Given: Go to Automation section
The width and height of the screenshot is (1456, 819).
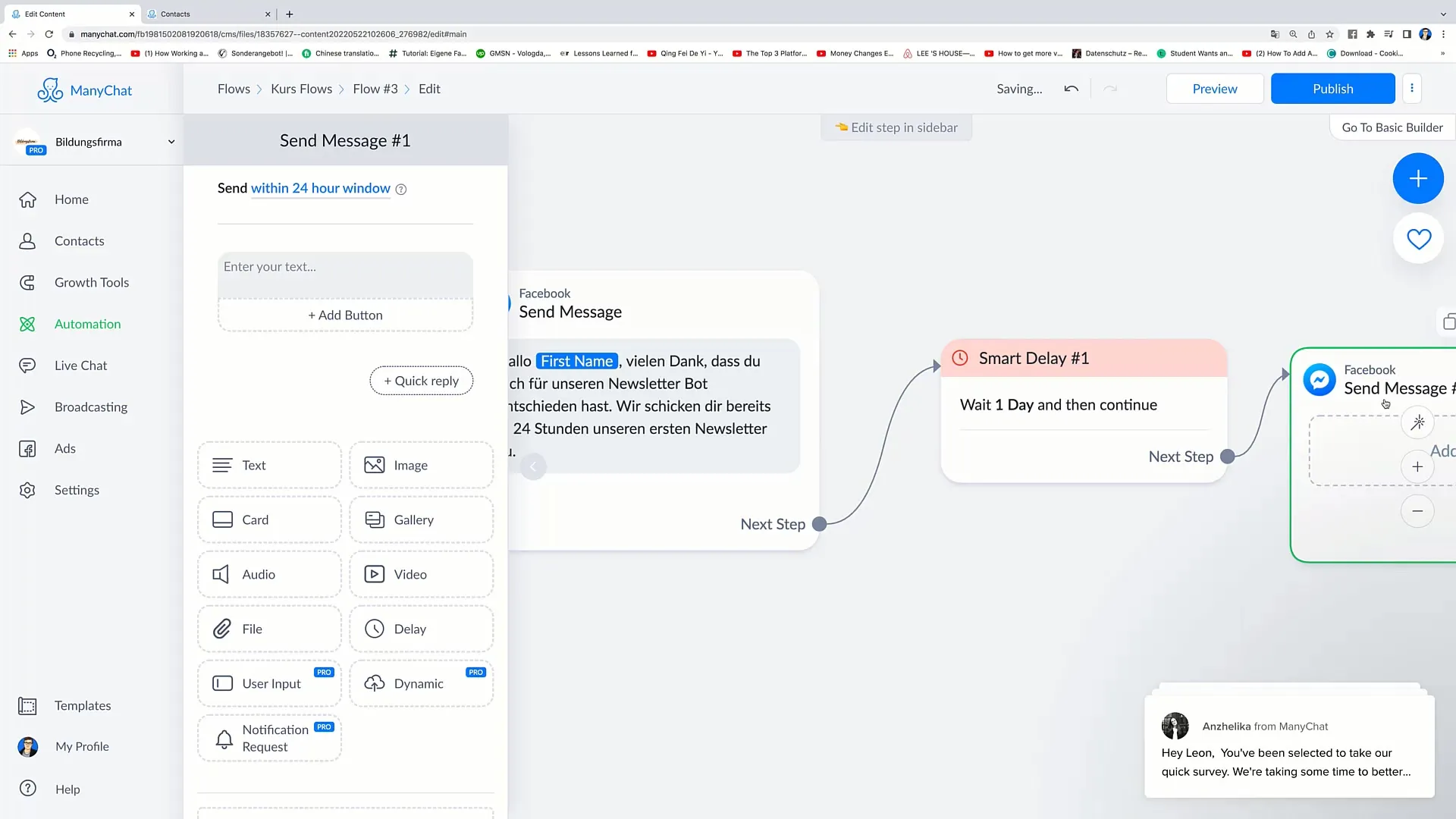Looking at the screenshot, I should (87, 324).
